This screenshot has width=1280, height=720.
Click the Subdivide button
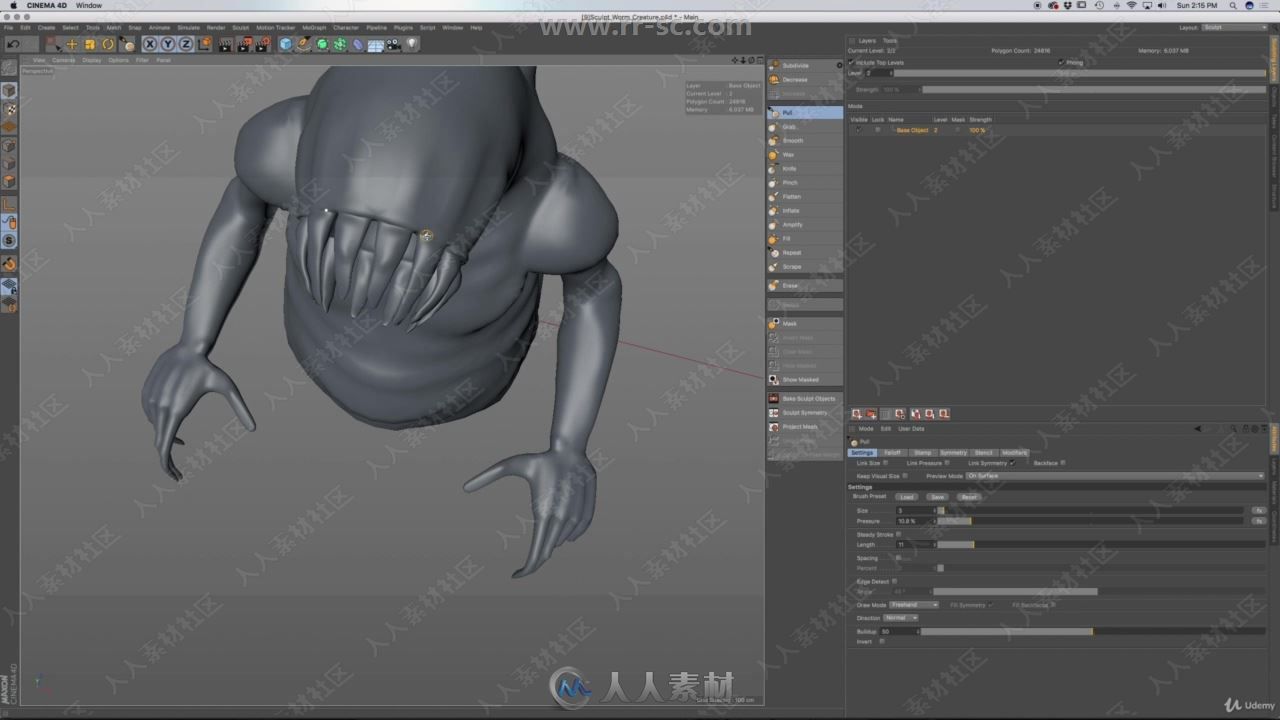click(805, 66)
